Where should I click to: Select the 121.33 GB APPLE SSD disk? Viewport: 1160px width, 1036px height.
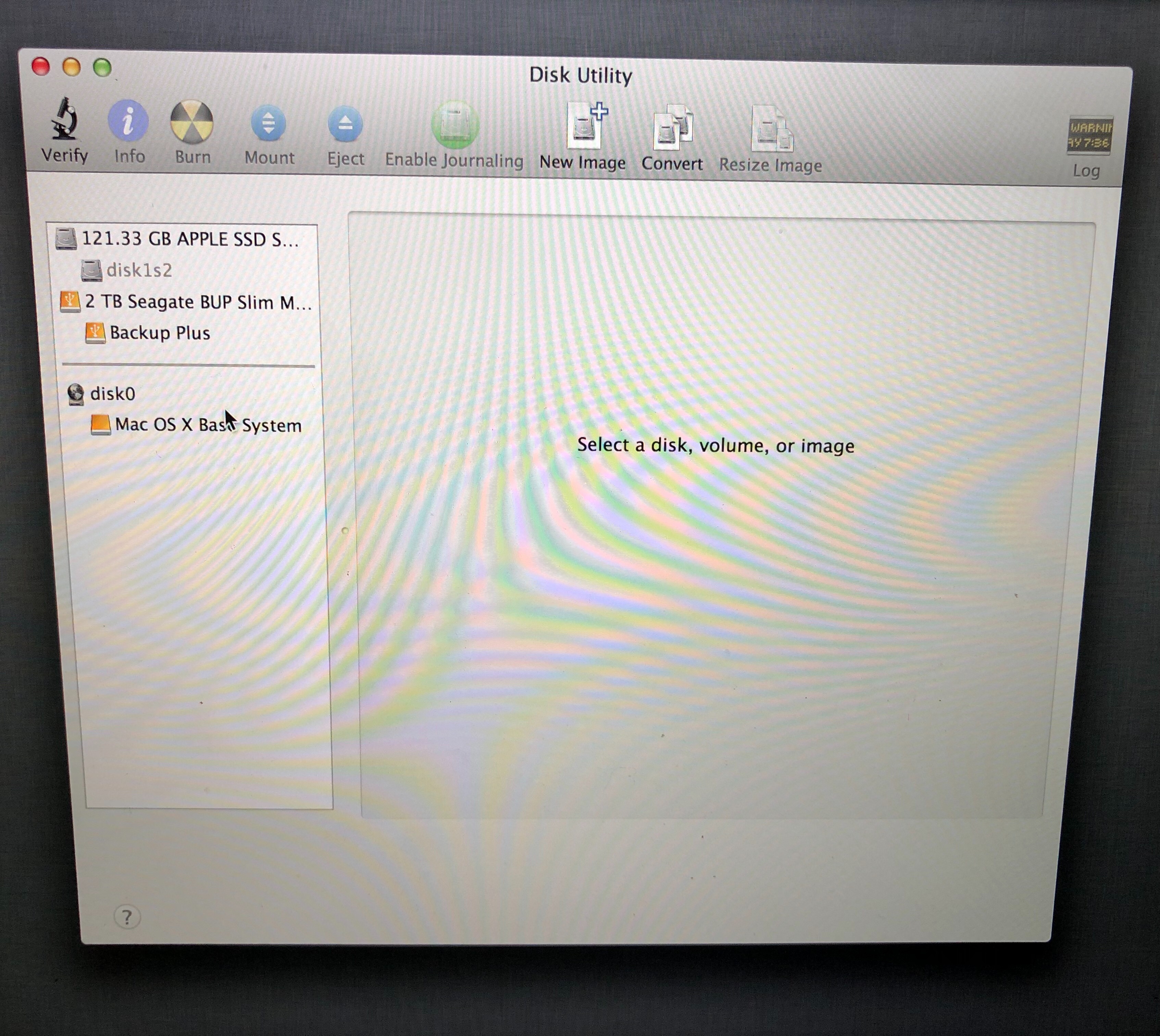pos(189,239)
